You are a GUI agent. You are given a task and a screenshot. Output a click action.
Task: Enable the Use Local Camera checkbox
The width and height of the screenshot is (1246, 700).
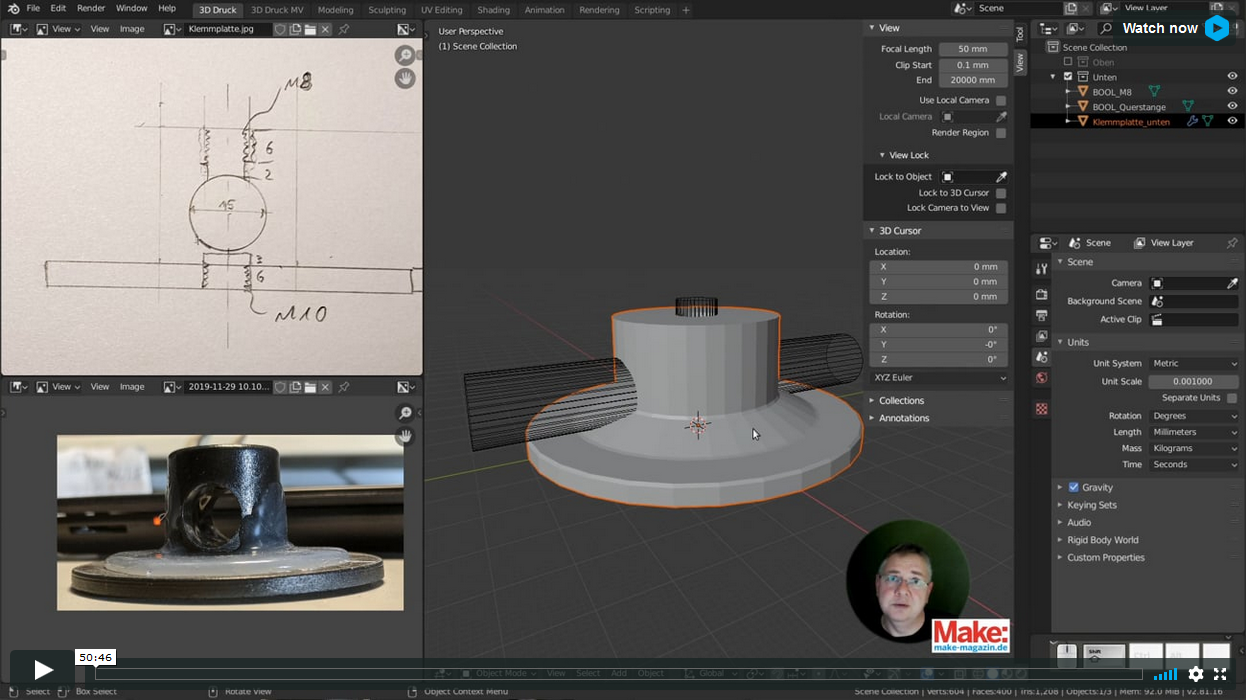pos(1001,101)
